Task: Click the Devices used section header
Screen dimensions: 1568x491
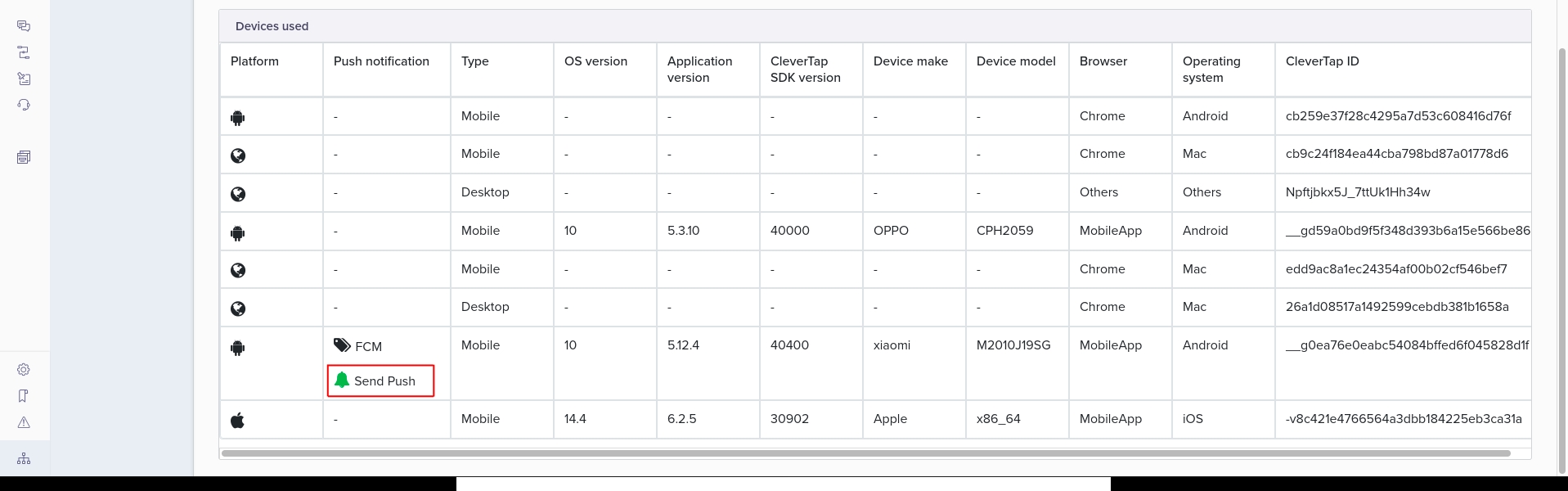Action: pos(272,26)
